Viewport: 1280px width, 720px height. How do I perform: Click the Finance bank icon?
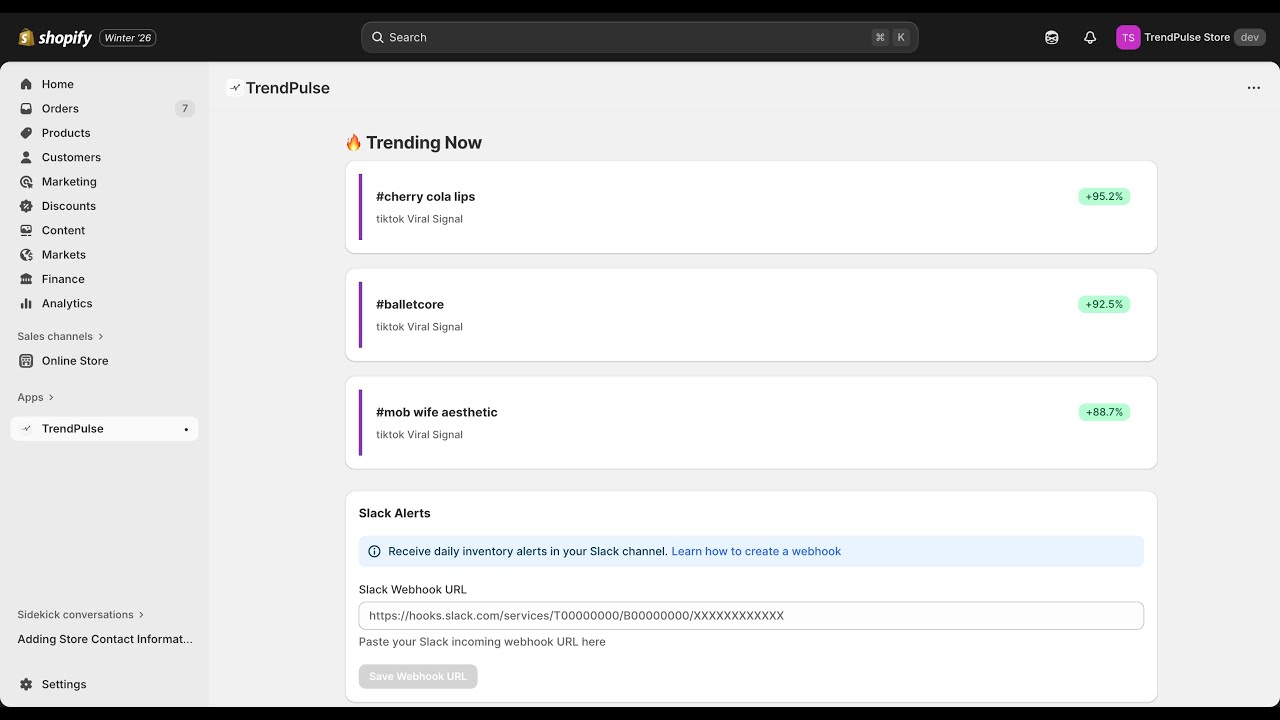(x=26, y=279)
